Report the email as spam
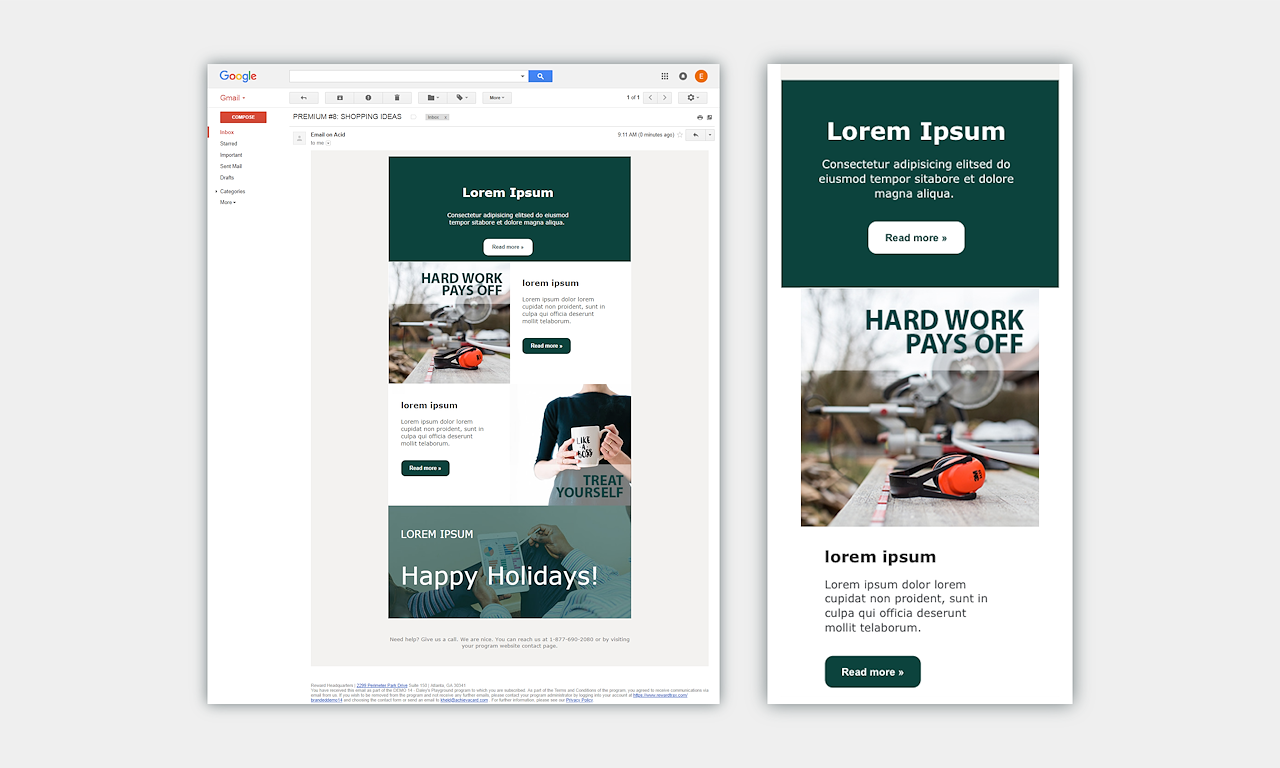The image size is (1280, 768). click(x=368, y=98)
